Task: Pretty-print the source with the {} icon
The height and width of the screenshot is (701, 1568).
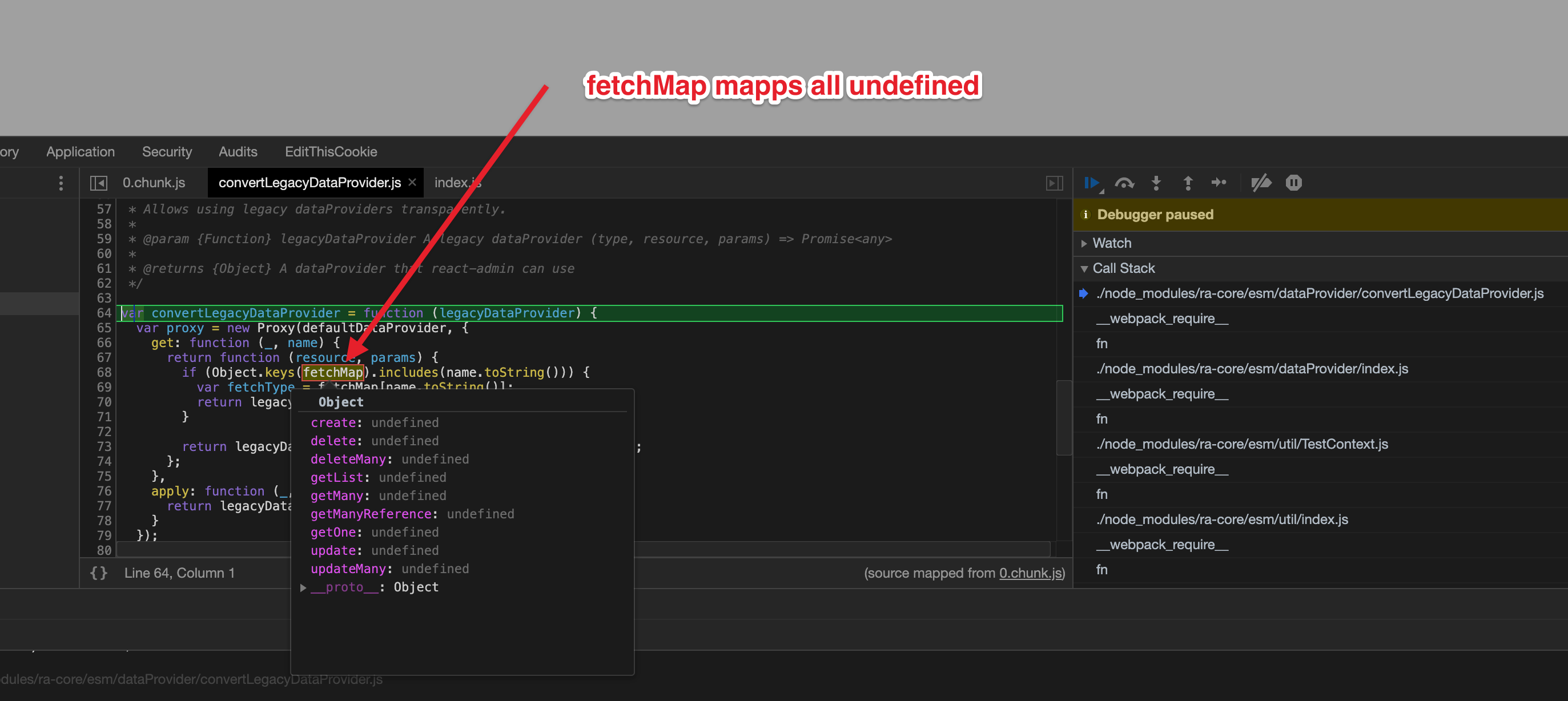Action: (98, 573)
